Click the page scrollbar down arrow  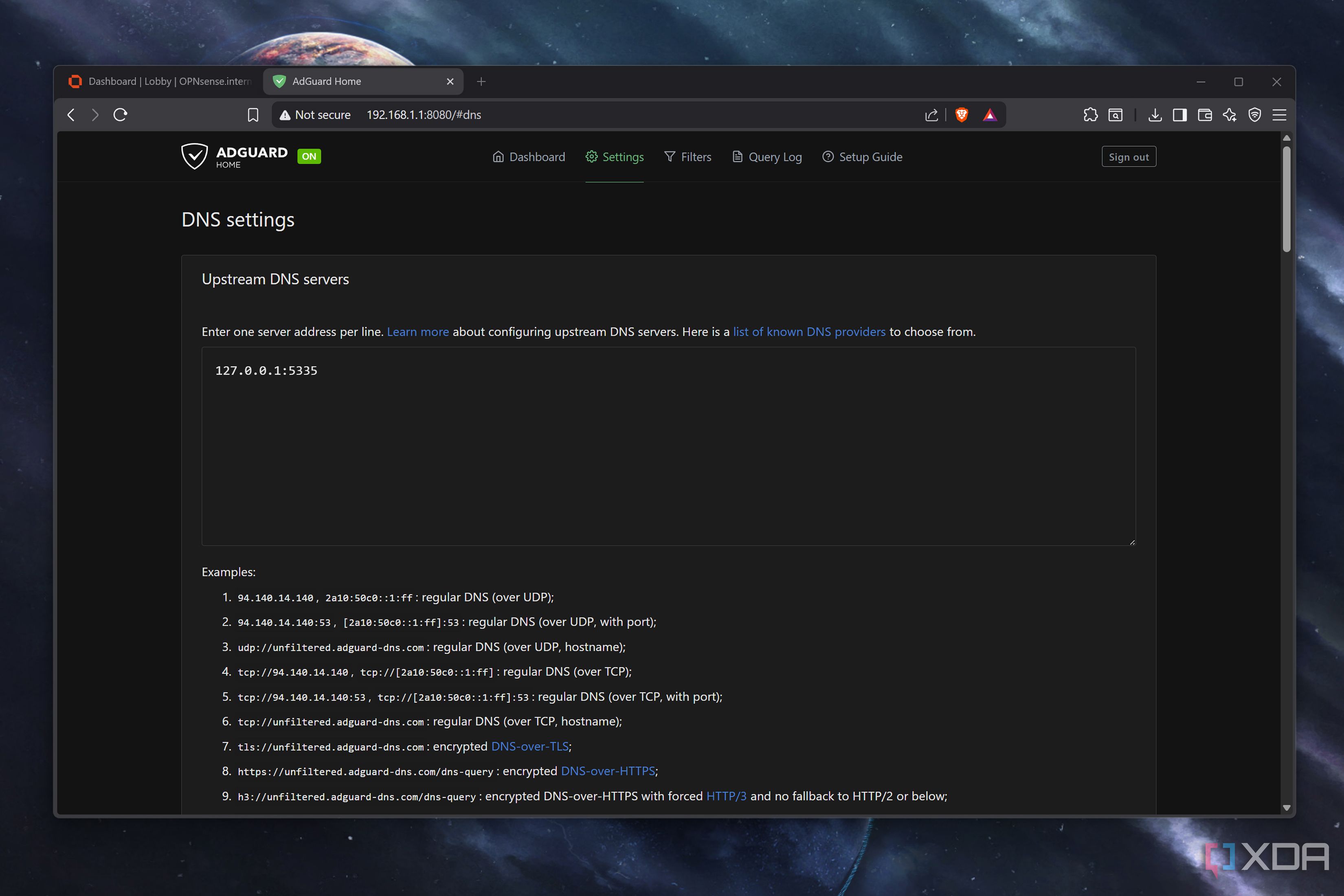1286,808
